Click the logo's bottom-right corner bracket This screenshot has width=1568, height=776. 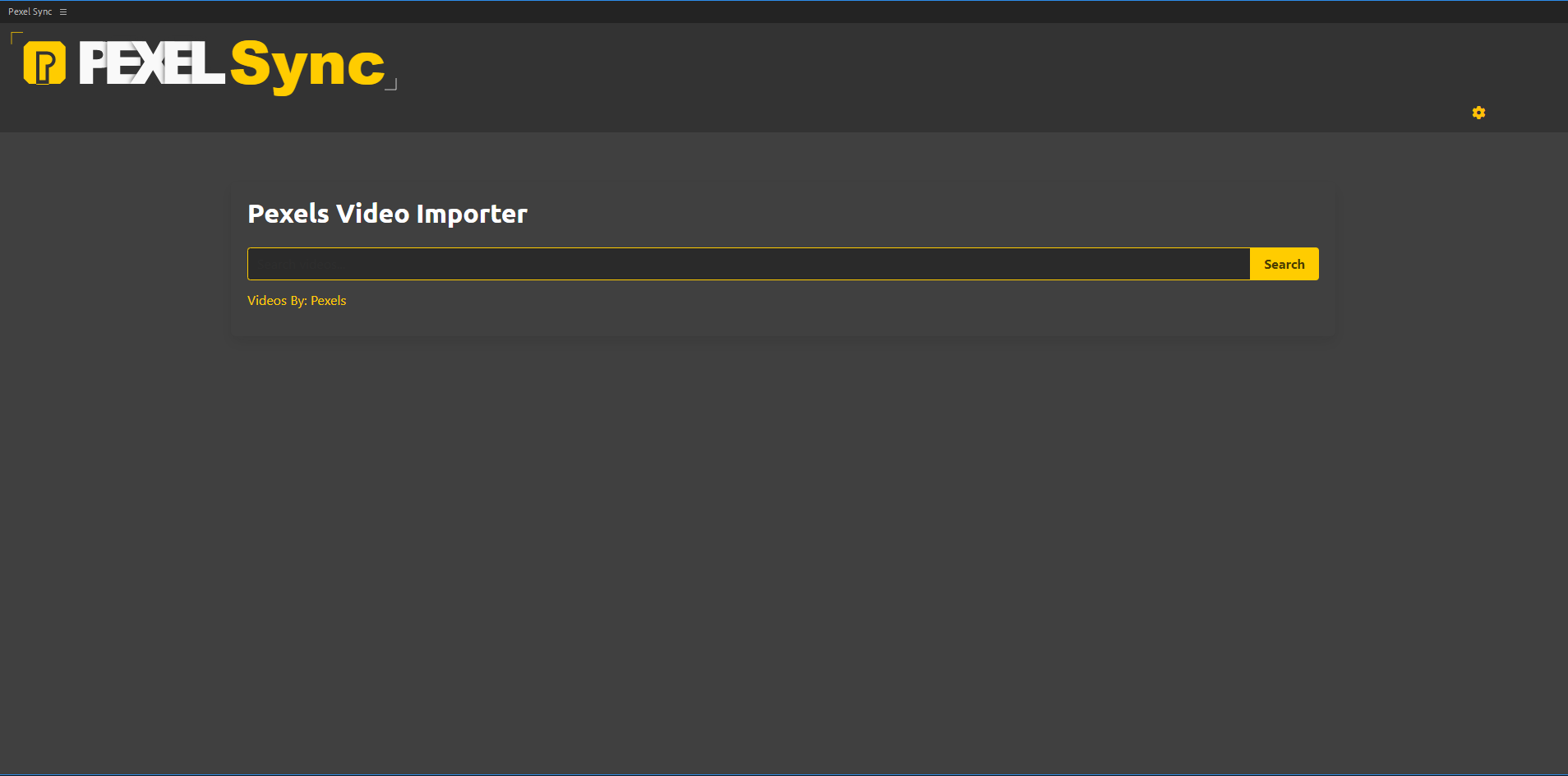click(392, 85)
